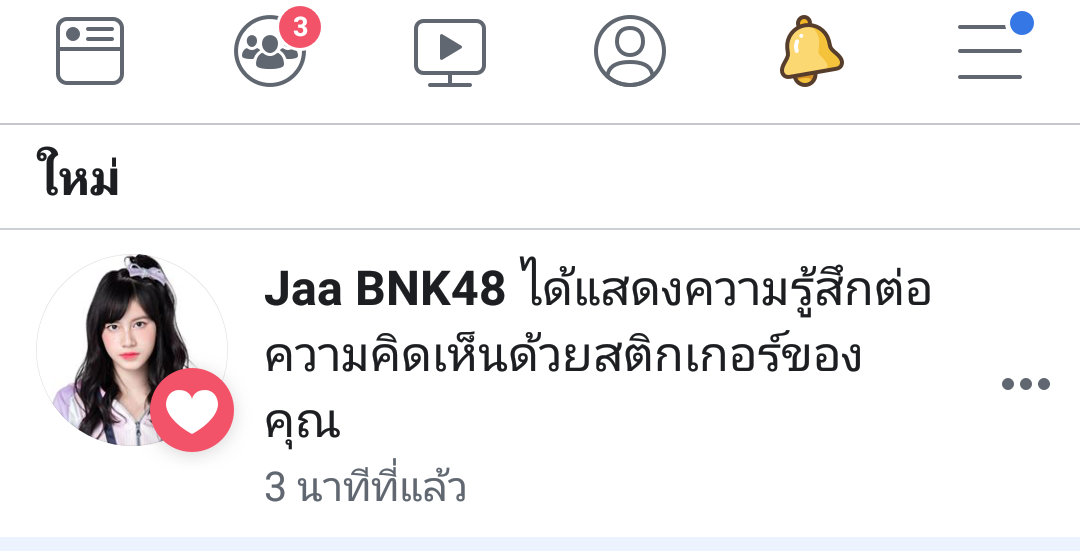Viewport: 1080px width, 551px height.
Task: Tap the light blue row below notification
Action: click(540, 544)
